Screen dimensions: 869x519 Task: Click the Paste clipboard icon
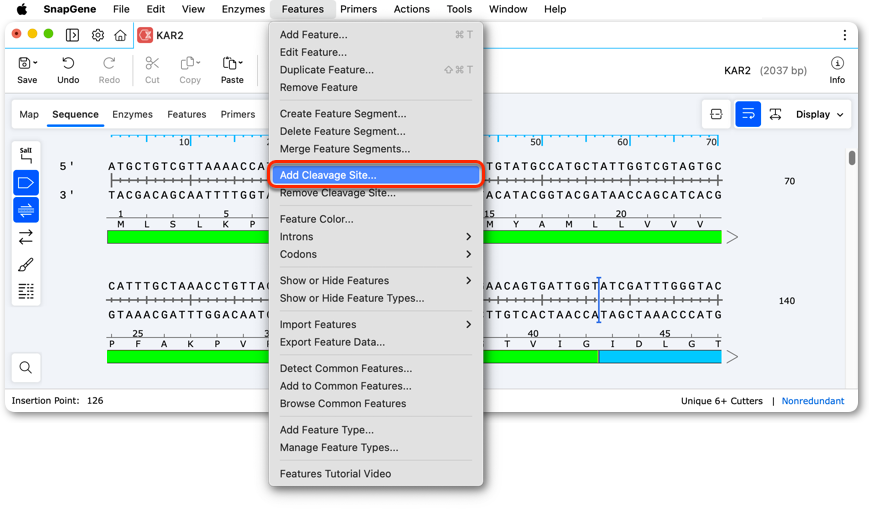[229, 63]
